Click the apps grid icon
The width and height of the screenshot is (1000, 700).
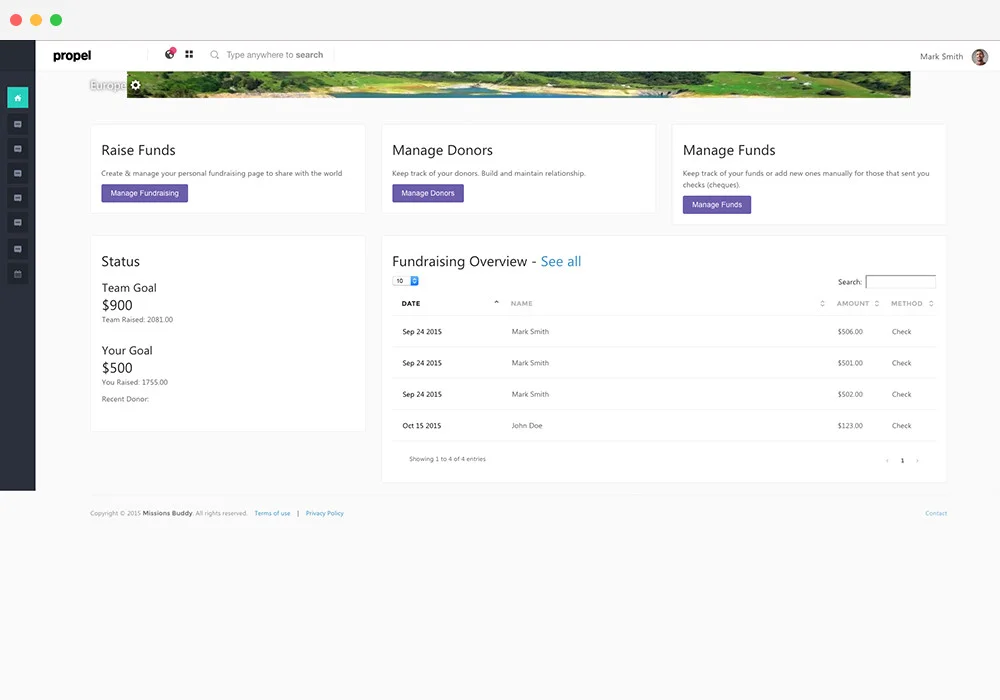pyautogui.click(x=189, y=54)
